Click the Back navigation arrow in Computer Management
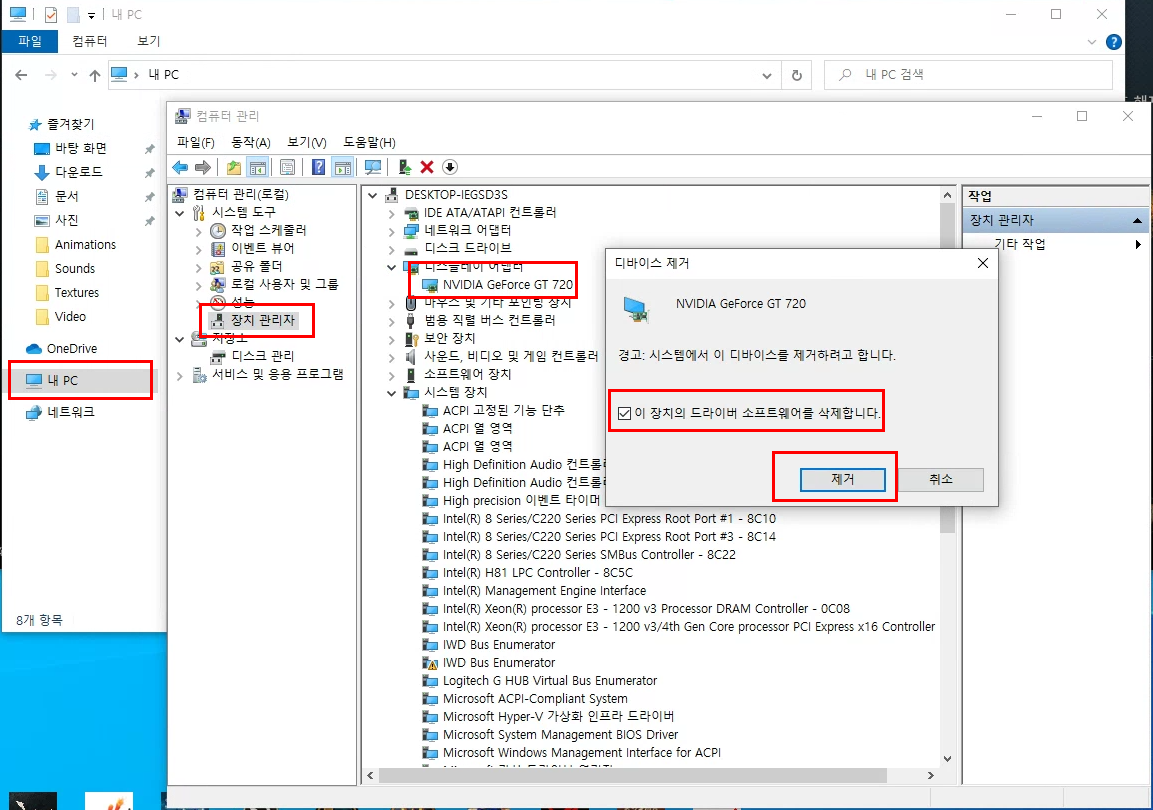Viewport: 1153px width, 810px height. pyautogui.click(x=180, y=166)
